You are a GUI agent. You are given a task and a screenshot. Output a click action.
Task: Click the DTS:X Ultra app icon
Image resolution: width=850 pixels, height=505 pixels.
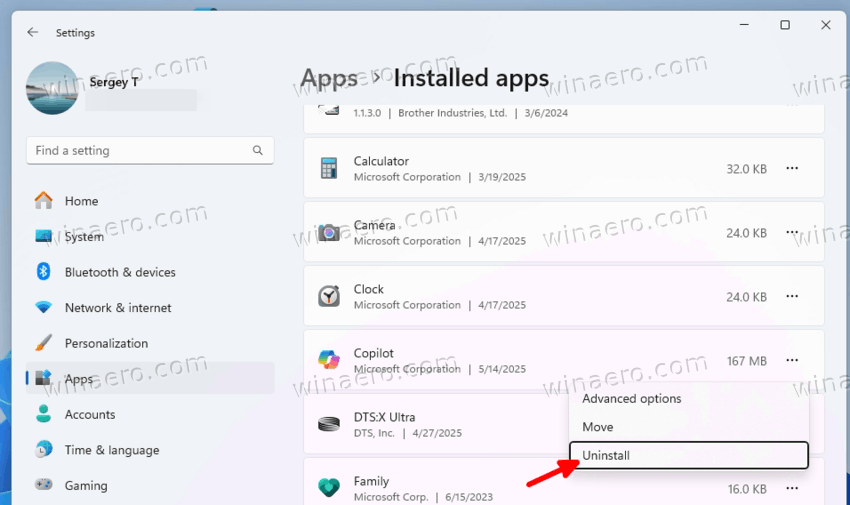pos(329,424)
